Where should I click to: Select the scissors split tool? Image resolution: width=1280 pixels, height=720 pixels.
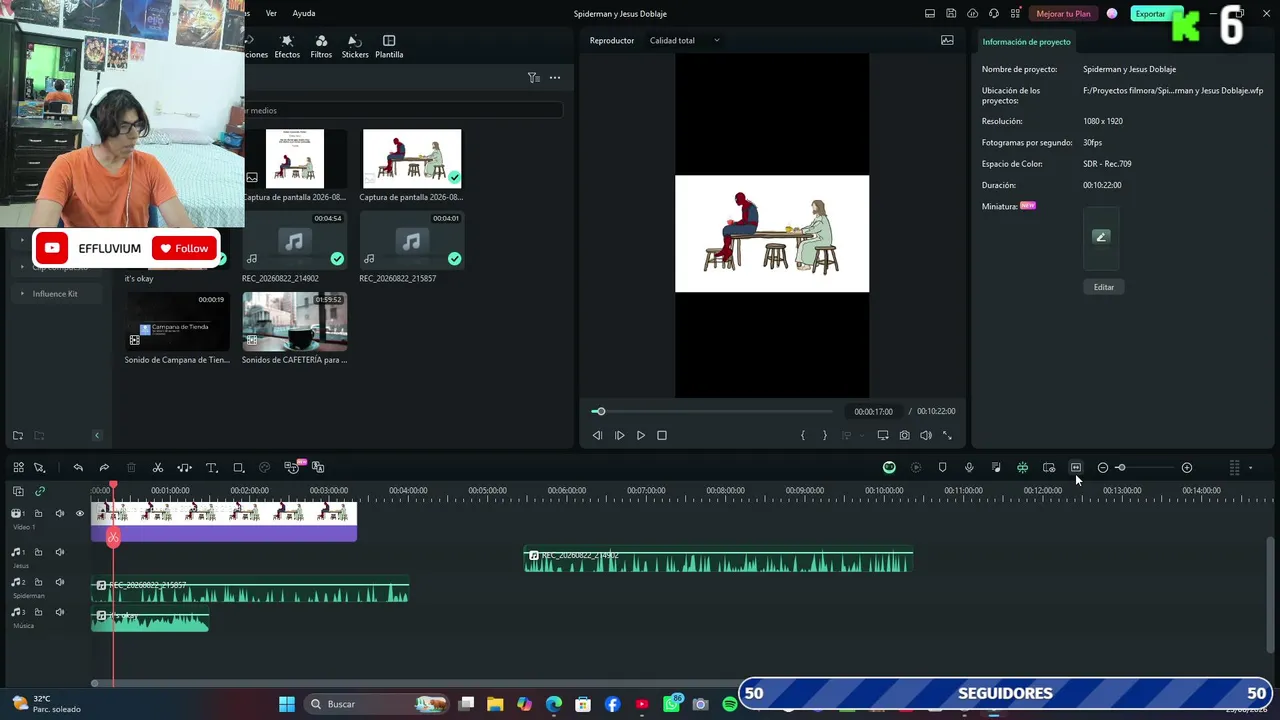(x=158, y=467)
